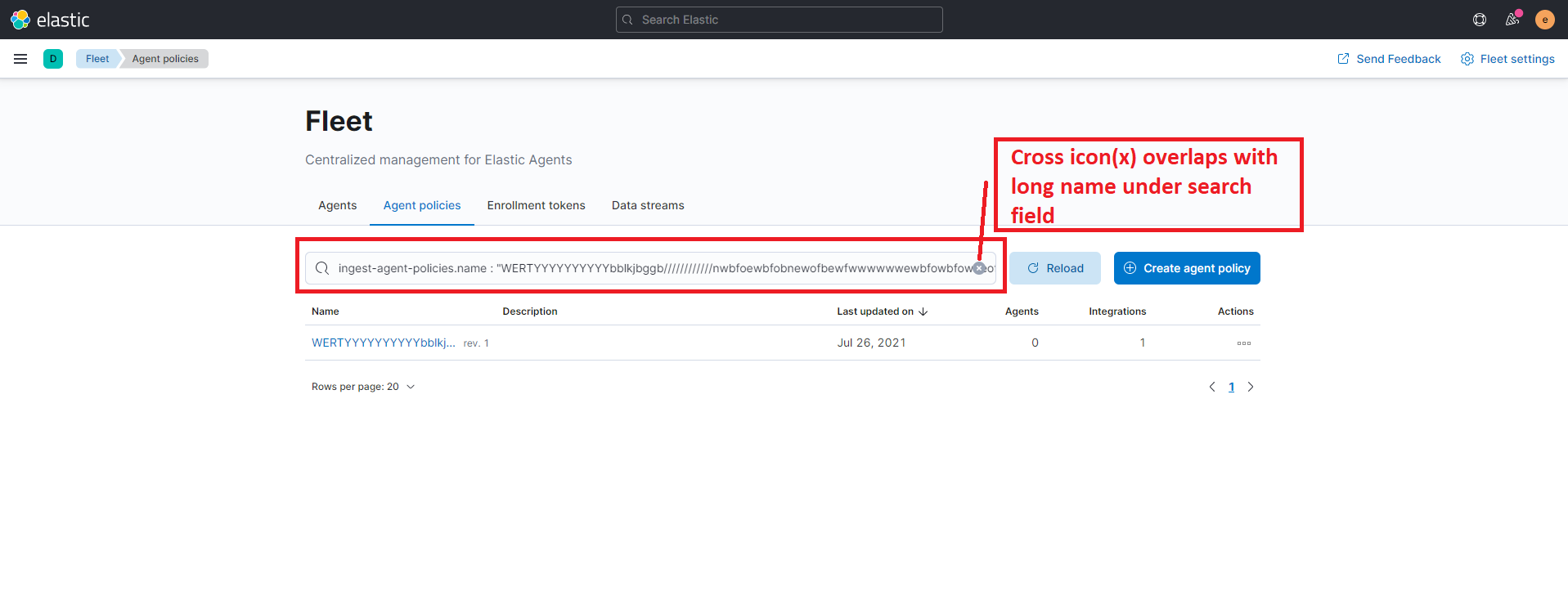
Task: Click Create agent policy button
Action: tap(1187, 268)
